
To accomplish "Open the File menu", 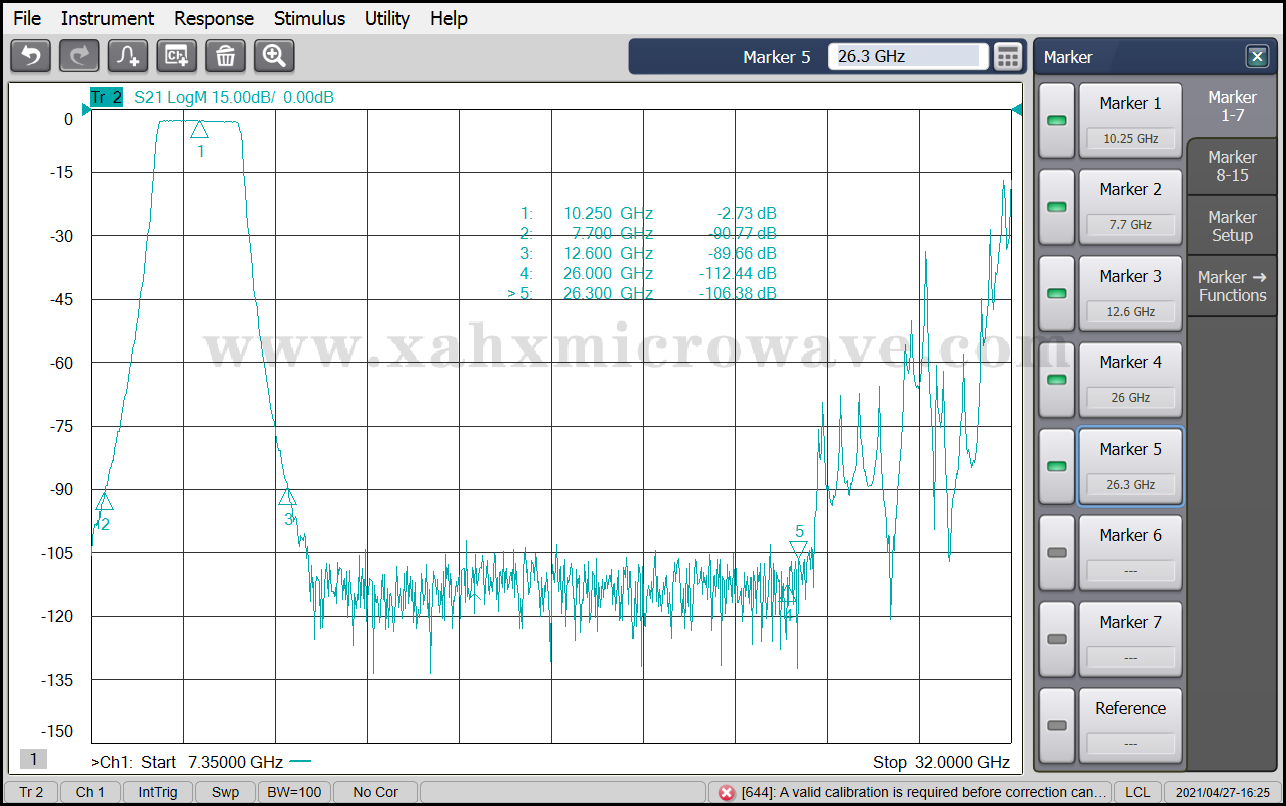I will pos(27,18).
